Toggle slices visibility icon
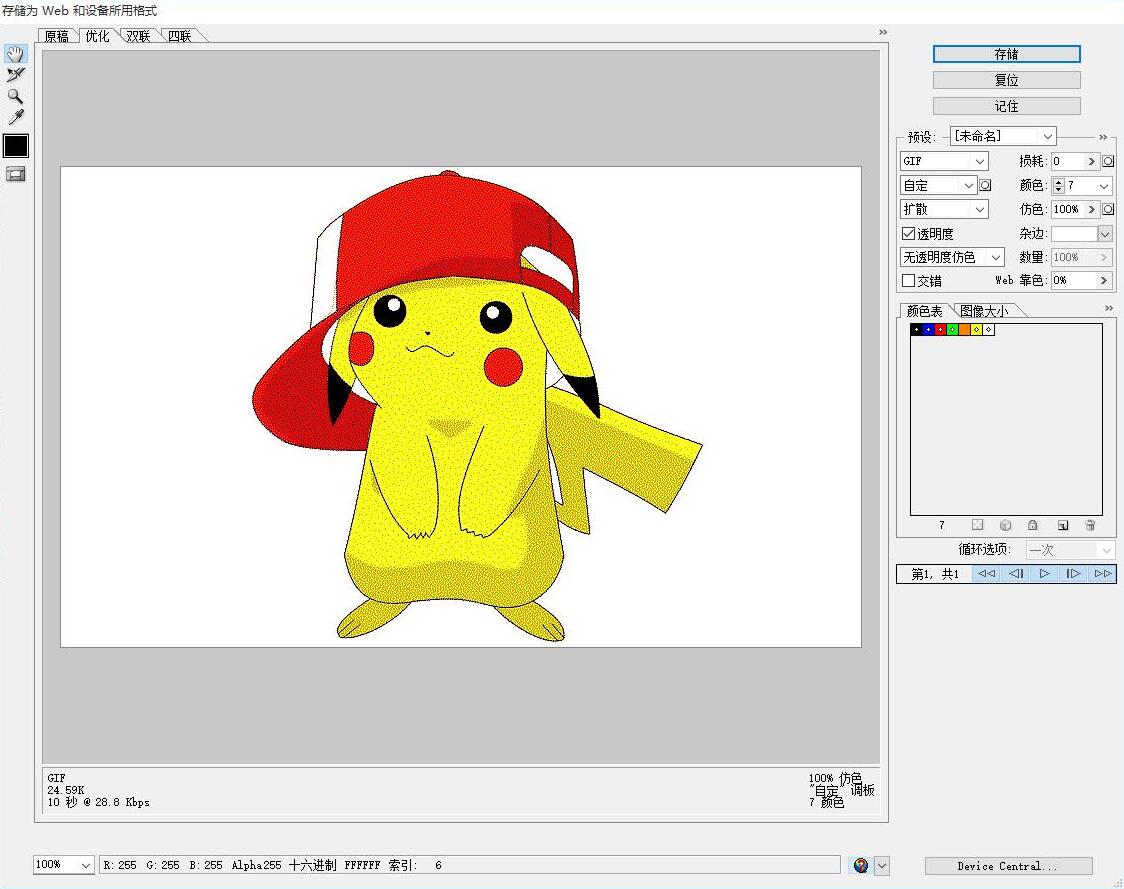 coord(15,174)
